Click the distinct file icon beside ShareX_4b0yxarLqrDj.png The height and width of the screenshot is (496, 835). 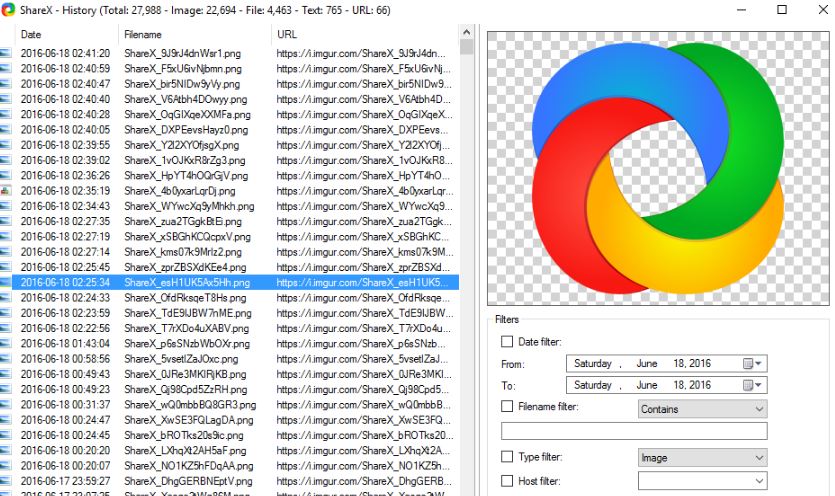[x=5, y=191]
